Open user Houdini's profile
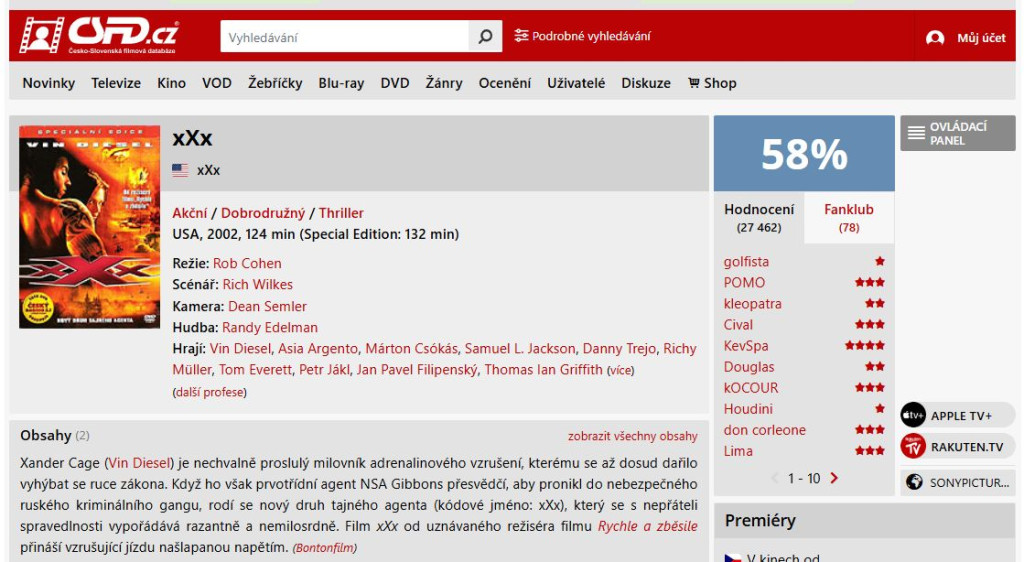The width and height of the screenshot is (1024, 562). [x=748, y=409]
